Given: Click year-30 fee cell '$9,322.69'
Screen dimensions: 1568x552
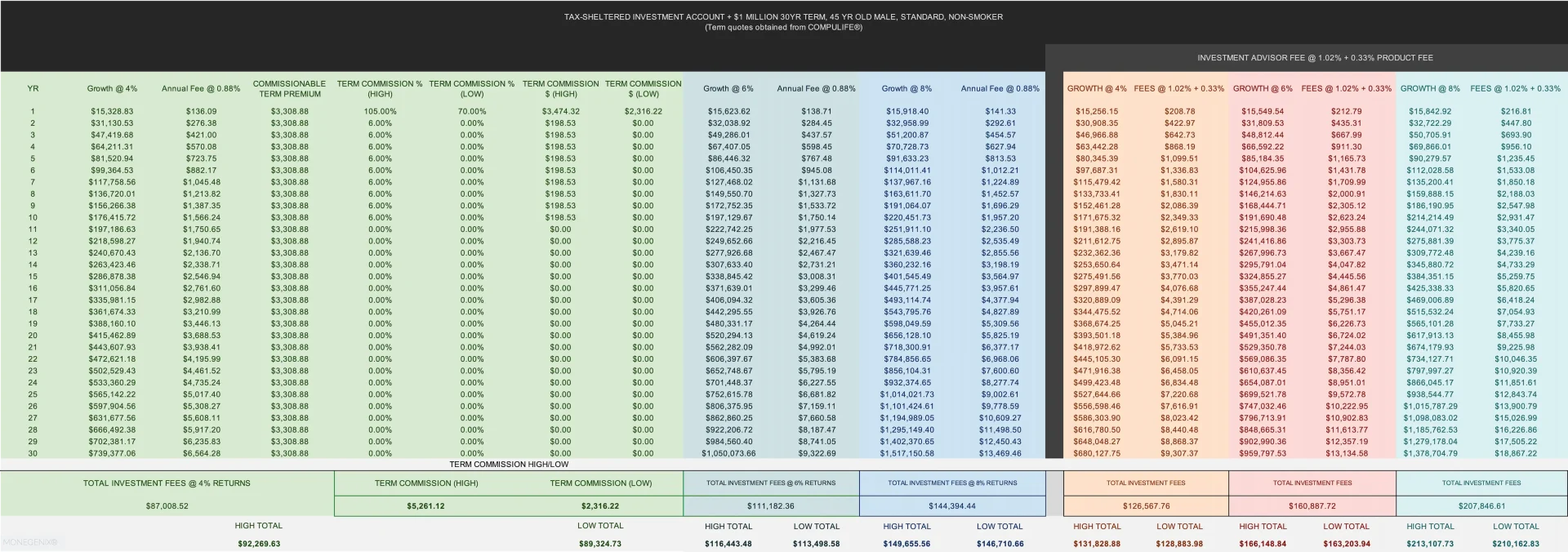Looking at the screenshot, I should tap(817, 453).
